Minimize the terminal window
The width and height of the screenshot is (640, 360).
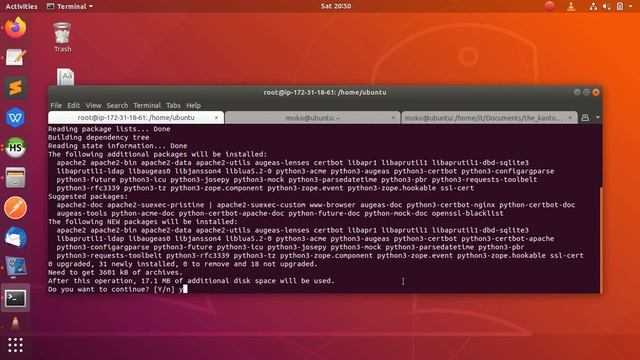tap(577, 92)
